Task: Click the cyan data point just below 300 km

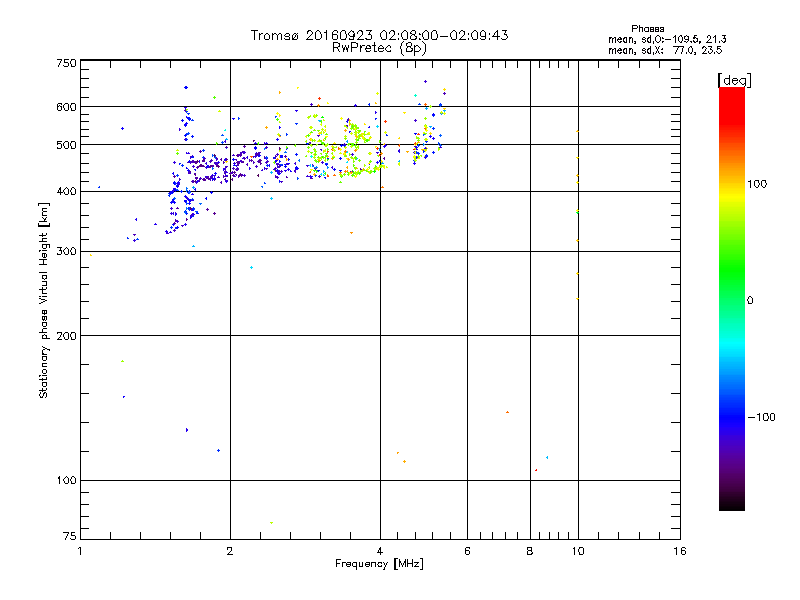Action: pyautogui.click(x=252, y=268)
